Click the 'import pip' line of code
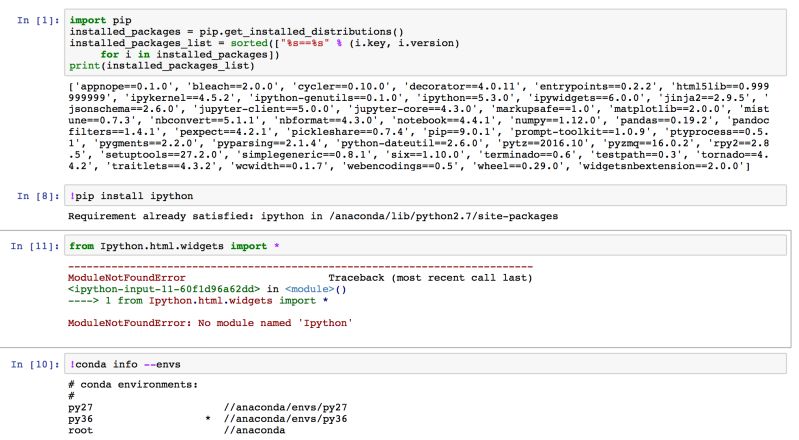799x440 pixels. coord(100,20)
